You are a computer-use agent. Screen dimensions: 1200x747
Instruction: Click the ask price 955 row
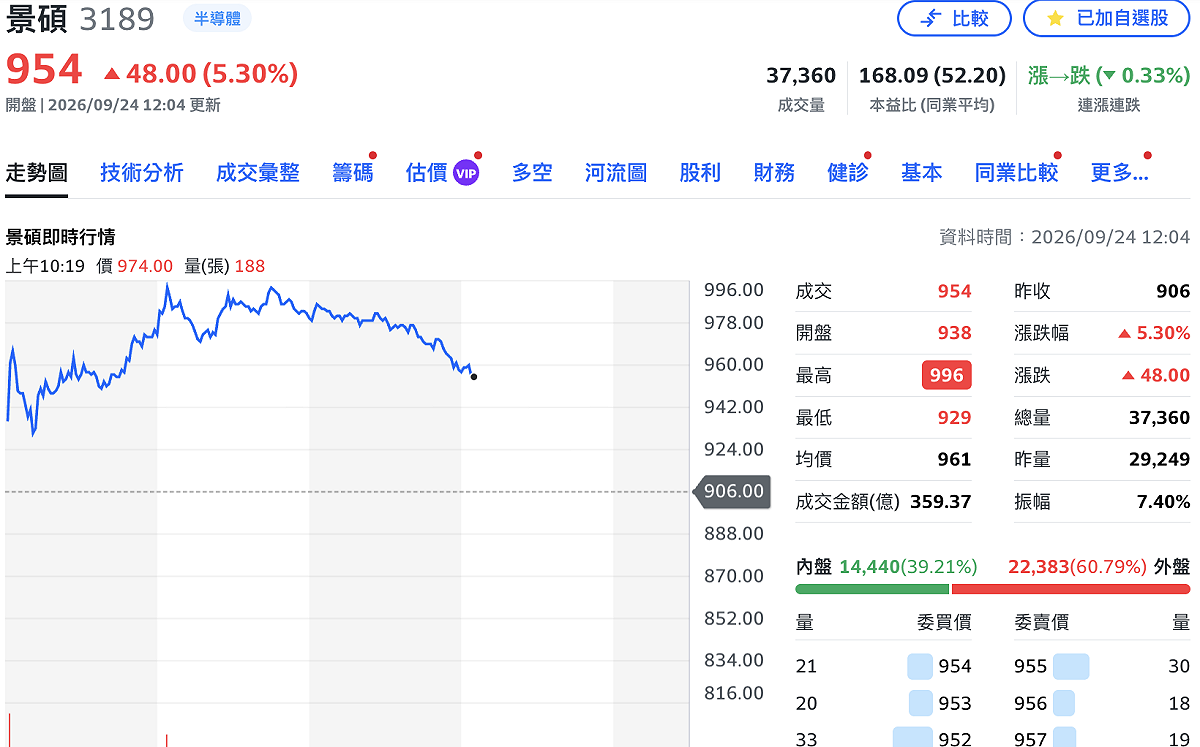[1102, 666]
